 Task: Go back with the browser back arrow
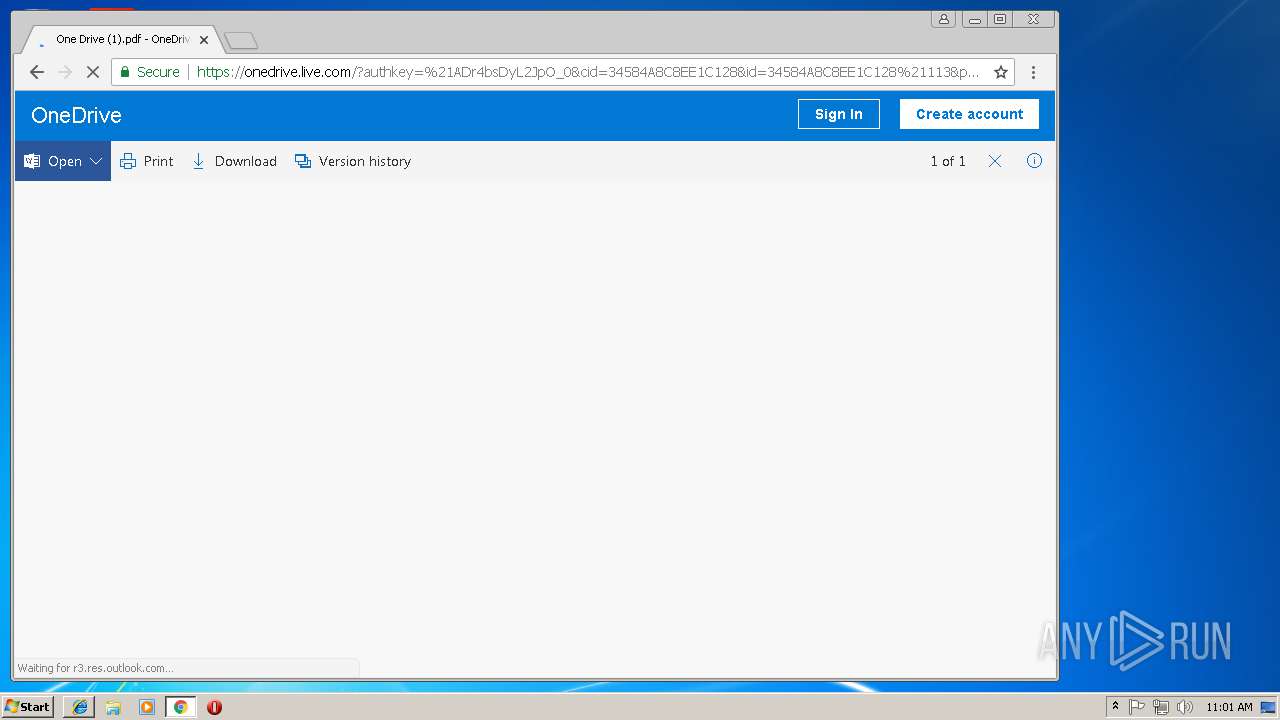tap(37, 72)
